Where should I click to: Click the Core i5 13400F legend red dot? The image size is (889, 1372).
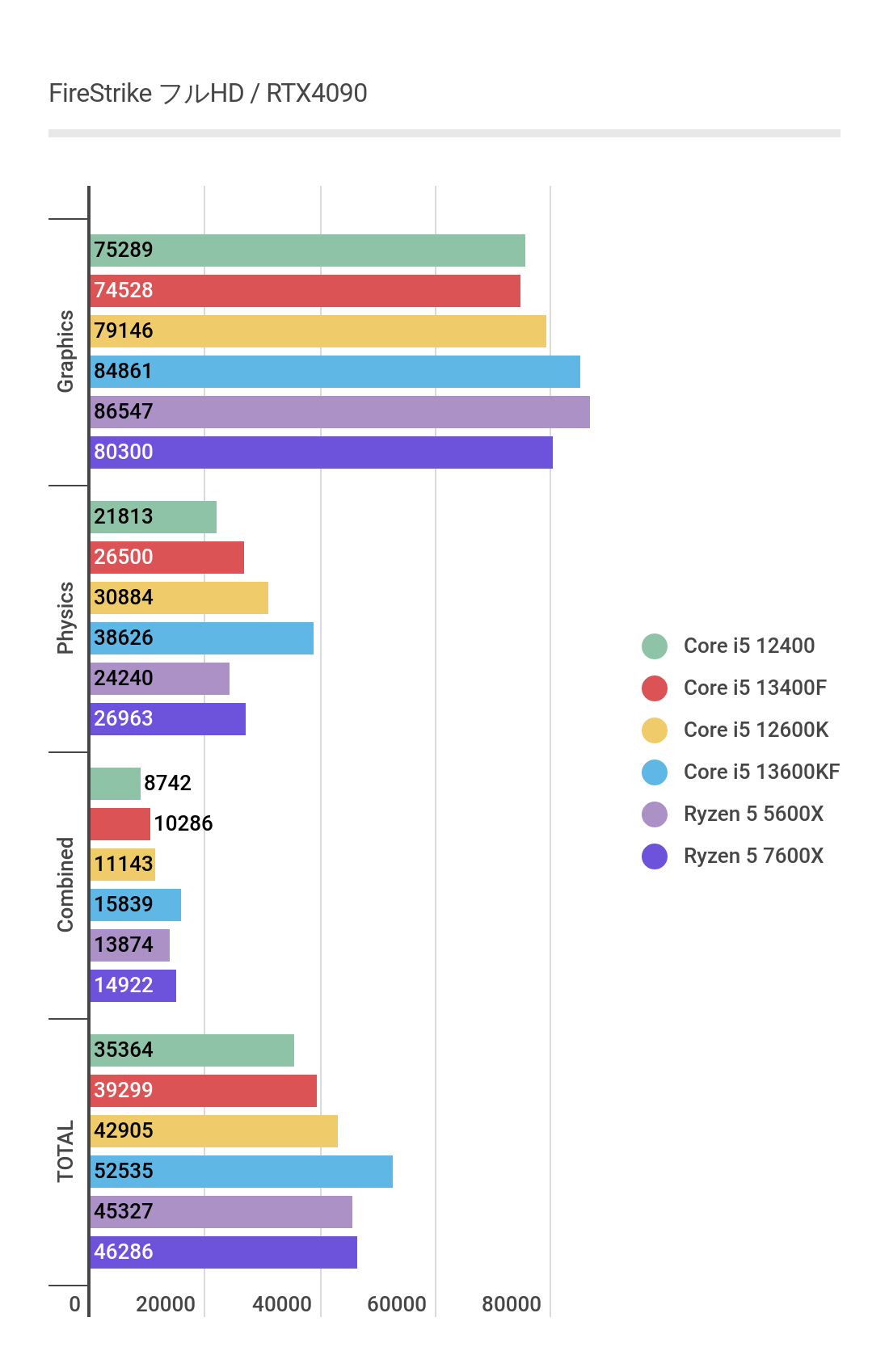(655, 688)
